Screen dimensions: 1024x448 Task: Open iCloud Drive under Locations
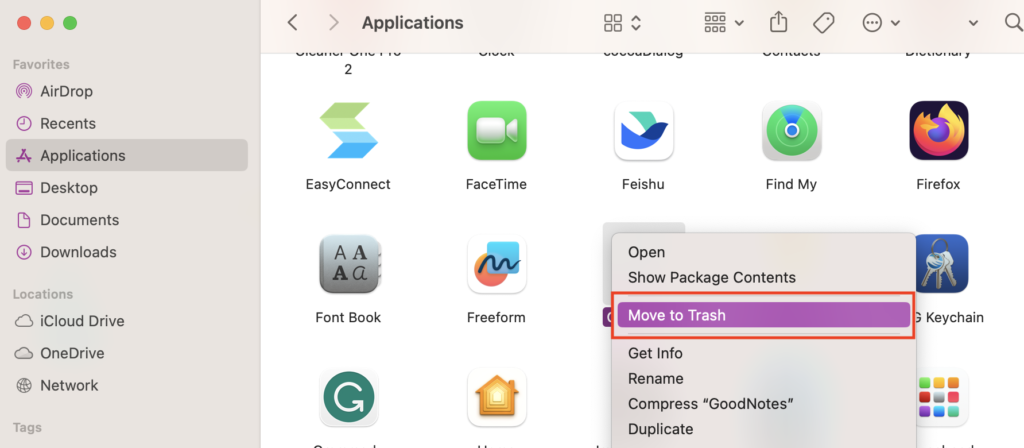click(x=82, y=321)
